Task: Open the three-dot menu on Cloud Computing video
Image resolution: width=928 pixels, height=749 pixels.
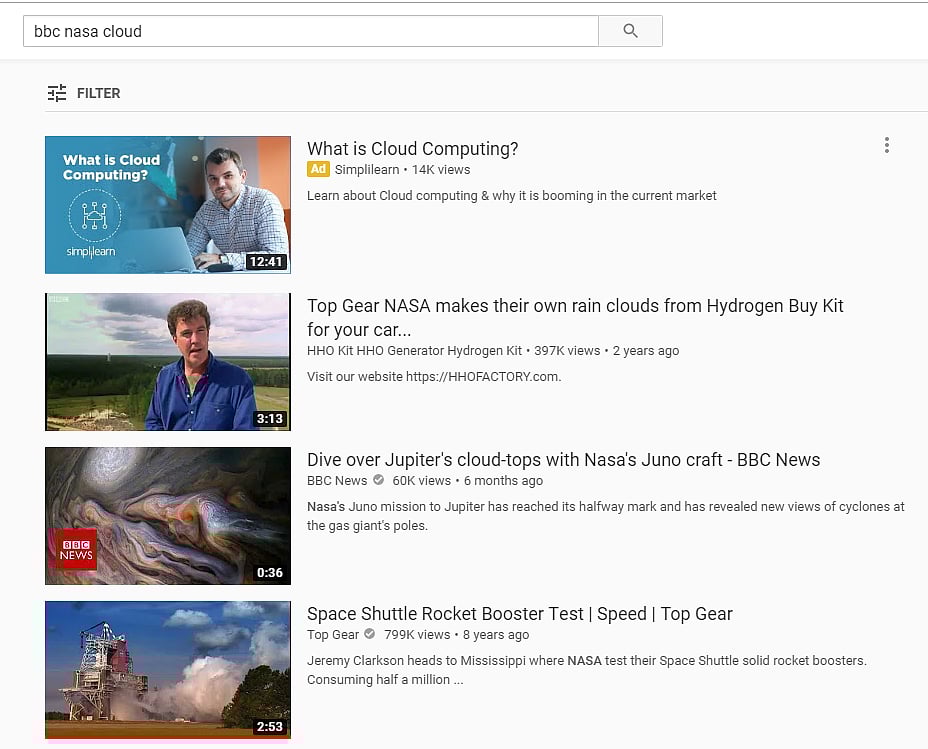Action: pyautogui.click(x=886, y=145)
